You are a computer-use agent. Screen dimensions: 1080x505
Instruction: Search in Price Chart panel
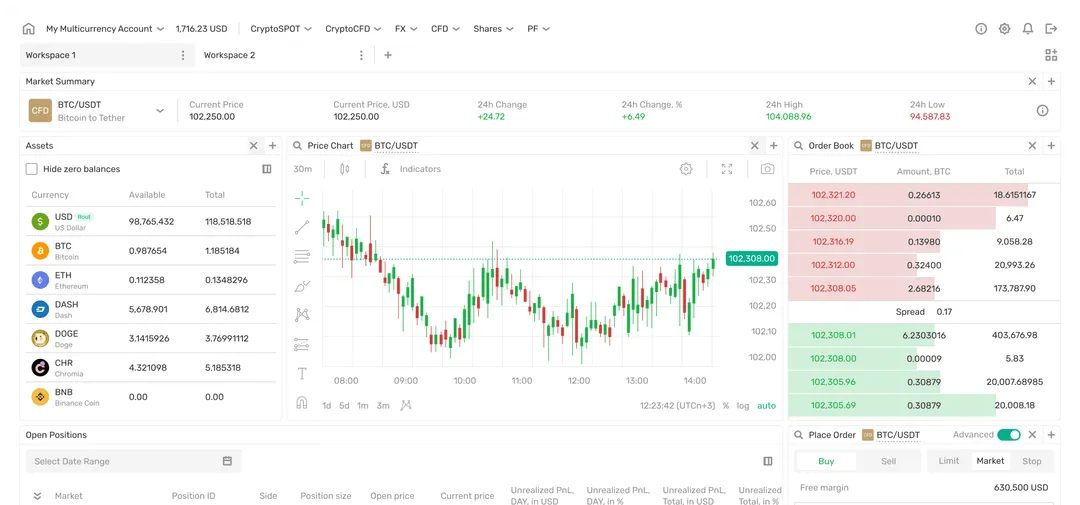coord(298,145)
